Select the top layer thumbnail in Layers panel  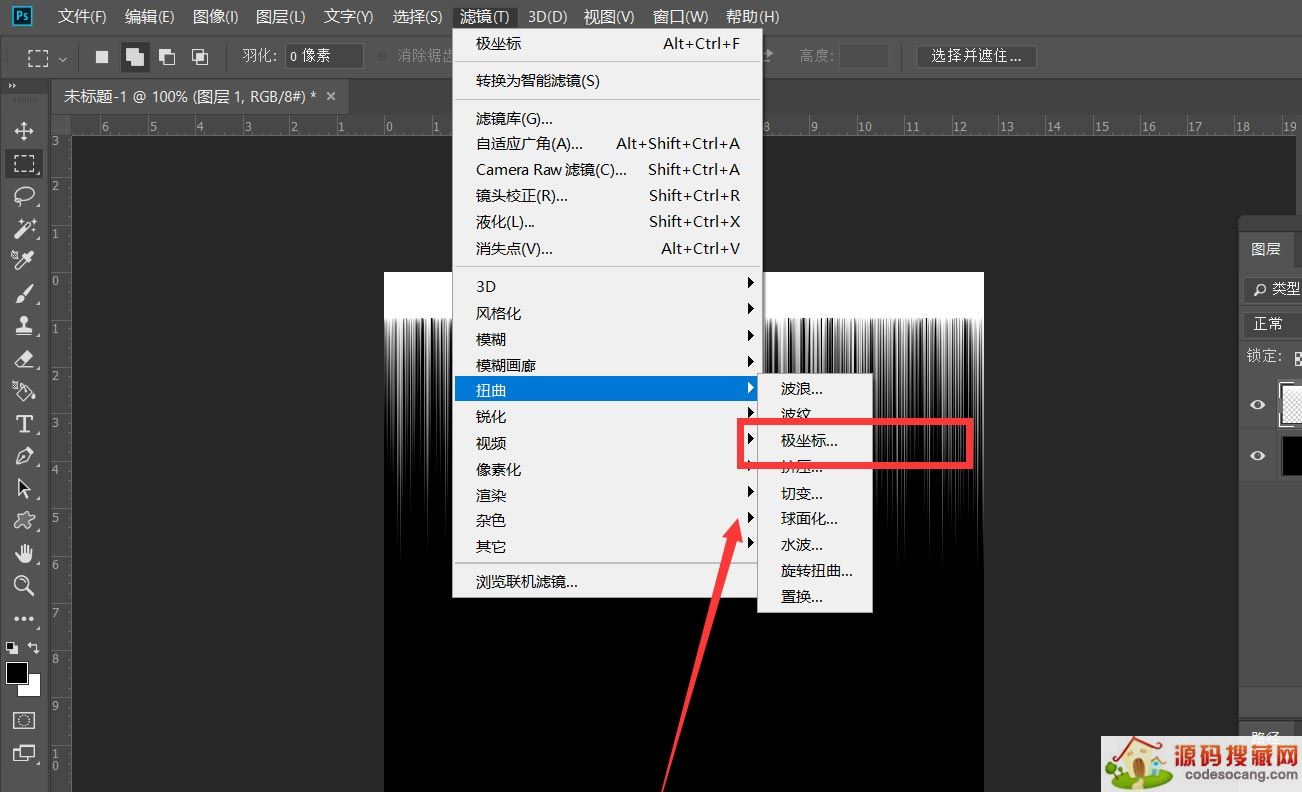1292,404
